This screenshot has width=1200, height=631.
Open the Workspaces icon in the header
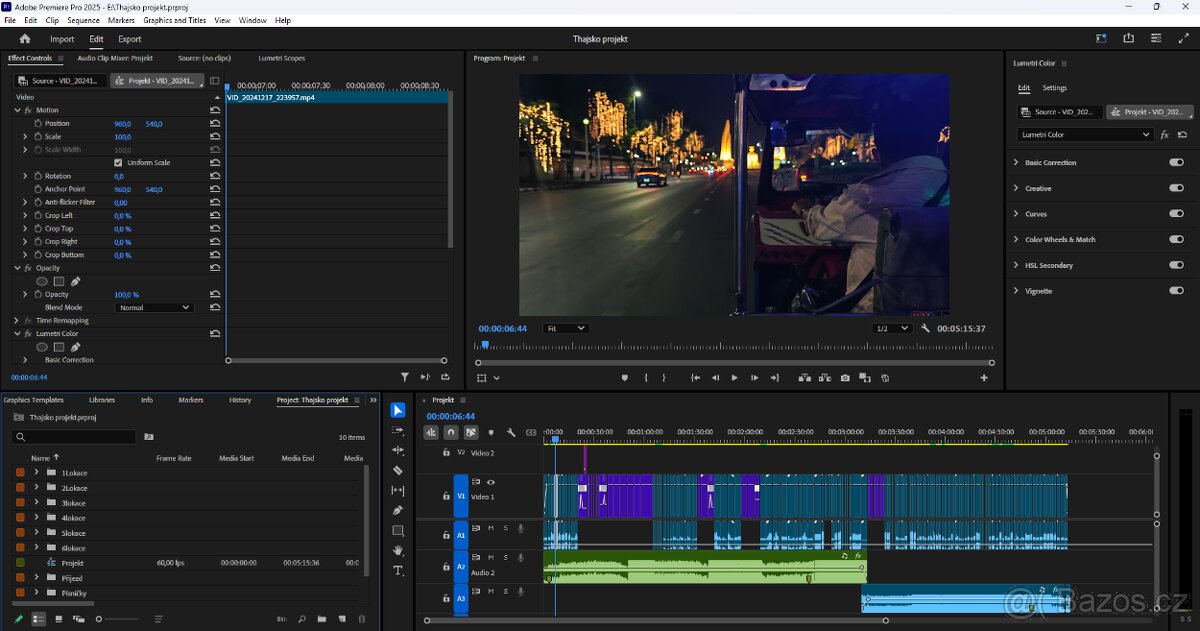coord(1101,39)
